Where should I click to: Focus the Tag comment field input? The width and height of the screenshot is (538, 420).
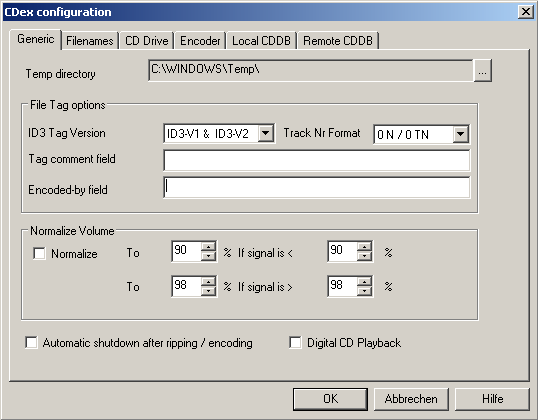tap(317, 160)
